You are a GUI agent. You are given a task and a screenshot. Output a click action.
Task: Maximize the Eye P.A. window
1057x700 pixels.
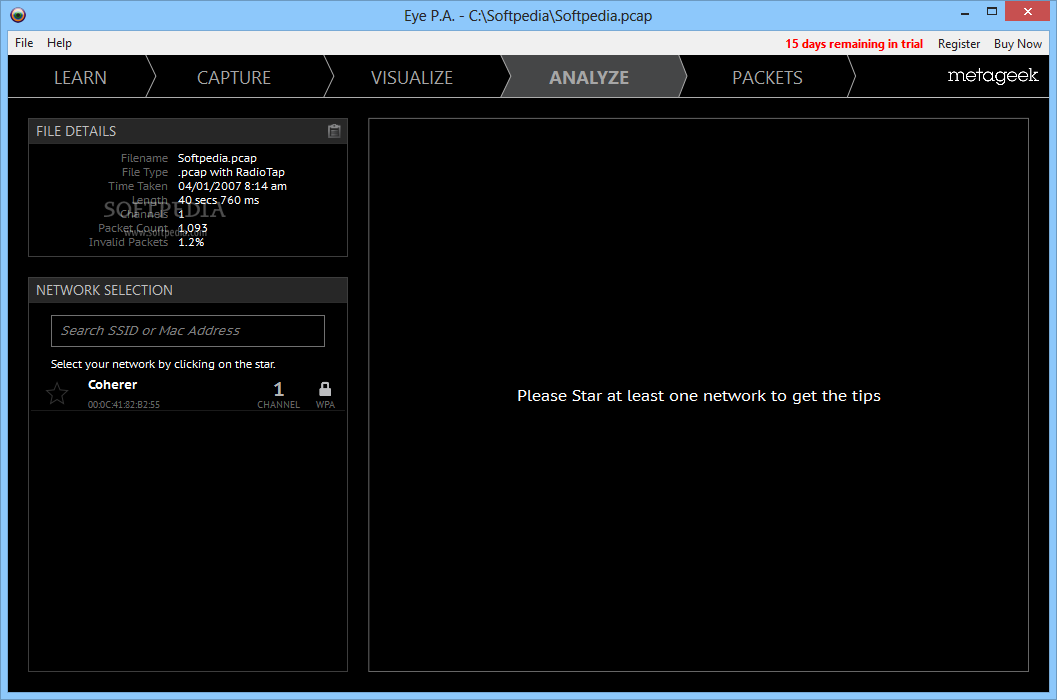pyautogui.click(x=992, y=12)
